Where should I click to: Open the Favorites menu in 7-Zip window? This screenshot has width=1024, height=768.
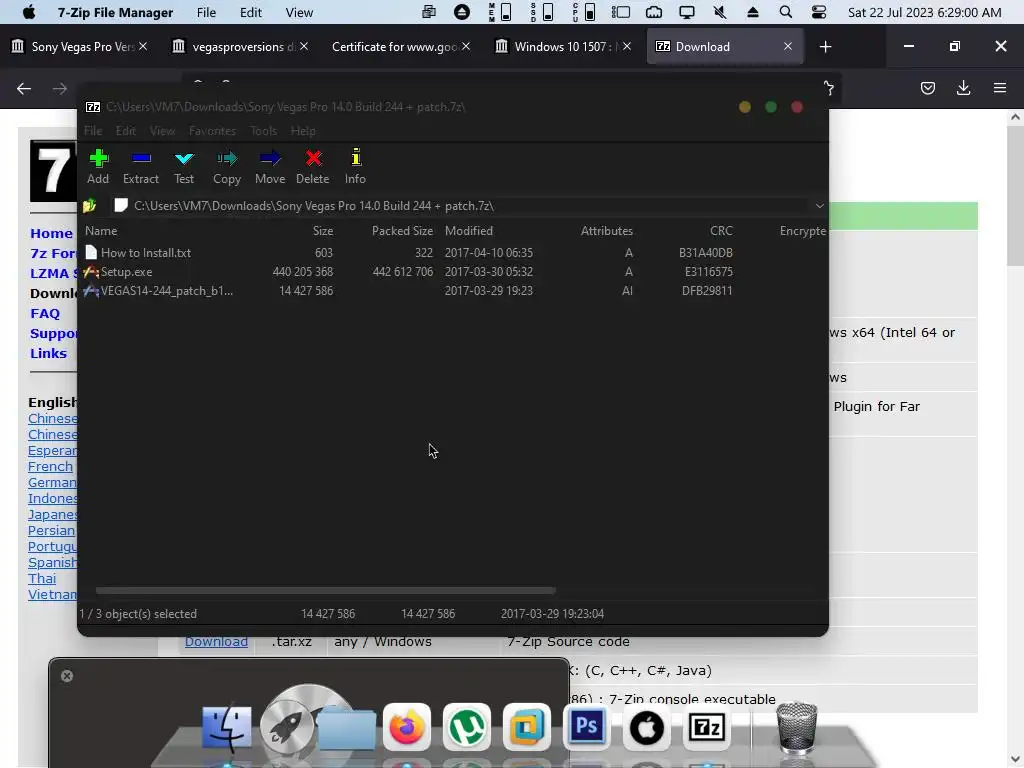click(x=212, y=131)
